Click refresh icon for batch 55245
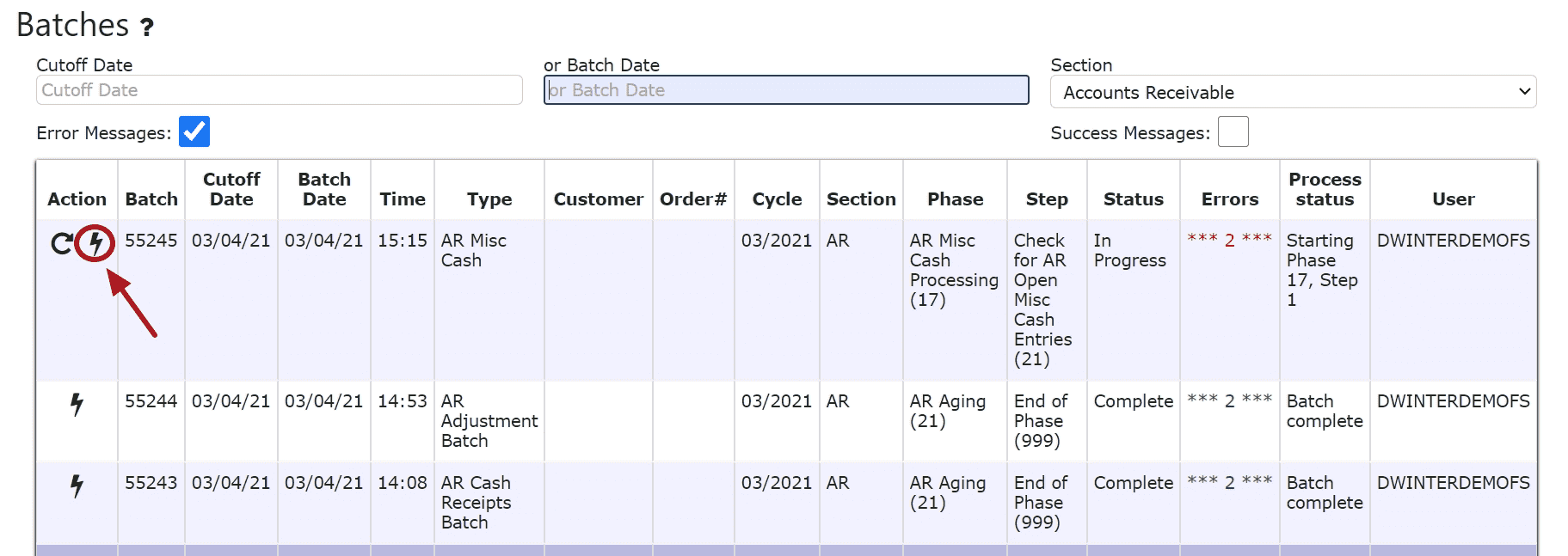1568x556 pixels. click(x=61, y=244)
